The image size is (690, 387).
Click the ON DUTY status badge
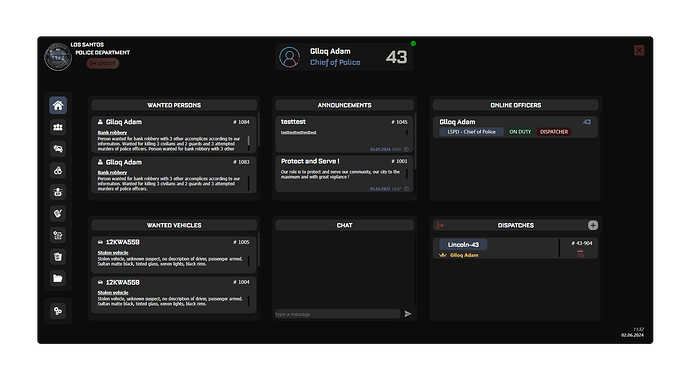click(520, 132)
